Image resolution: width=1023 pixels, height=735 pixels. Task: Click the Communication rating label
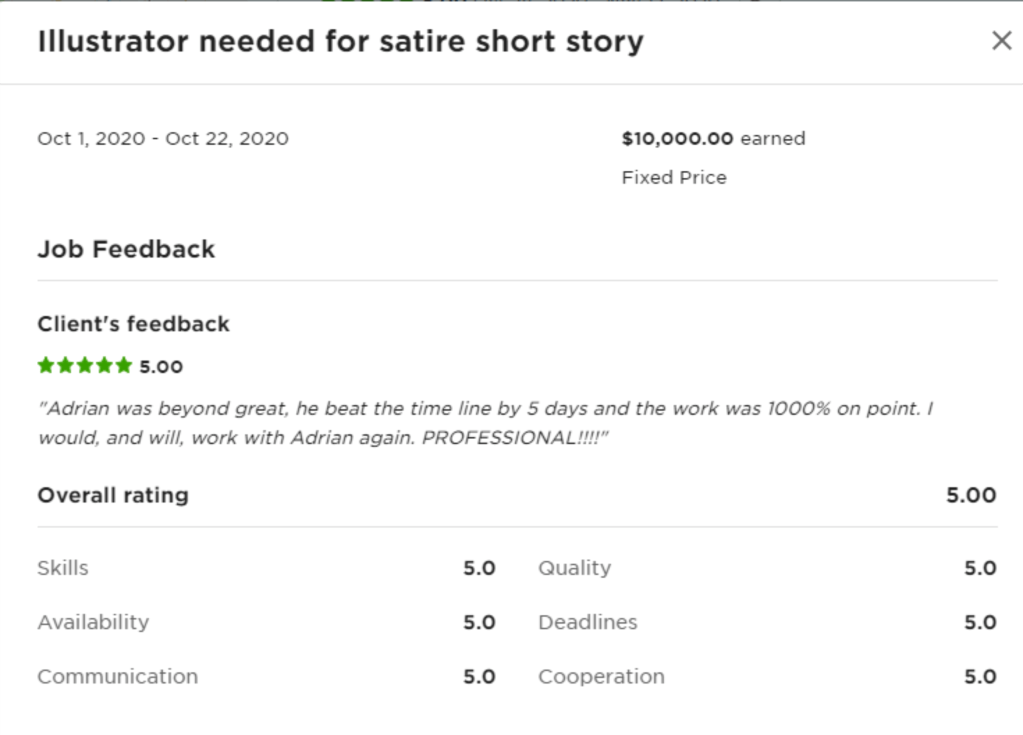point(117,677)
